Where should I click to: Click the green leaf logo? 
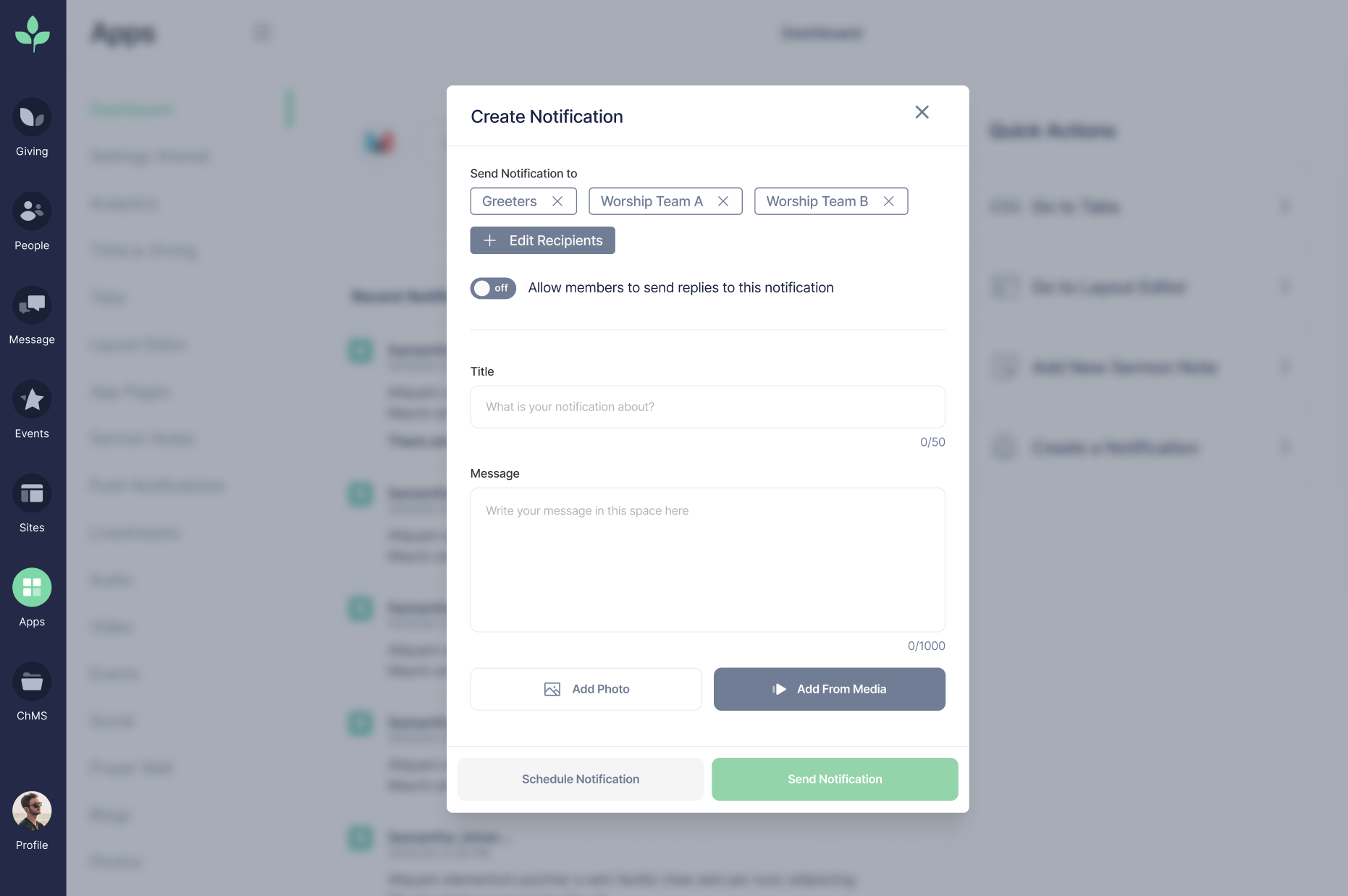pyautogui.click(x=33, y=34)
